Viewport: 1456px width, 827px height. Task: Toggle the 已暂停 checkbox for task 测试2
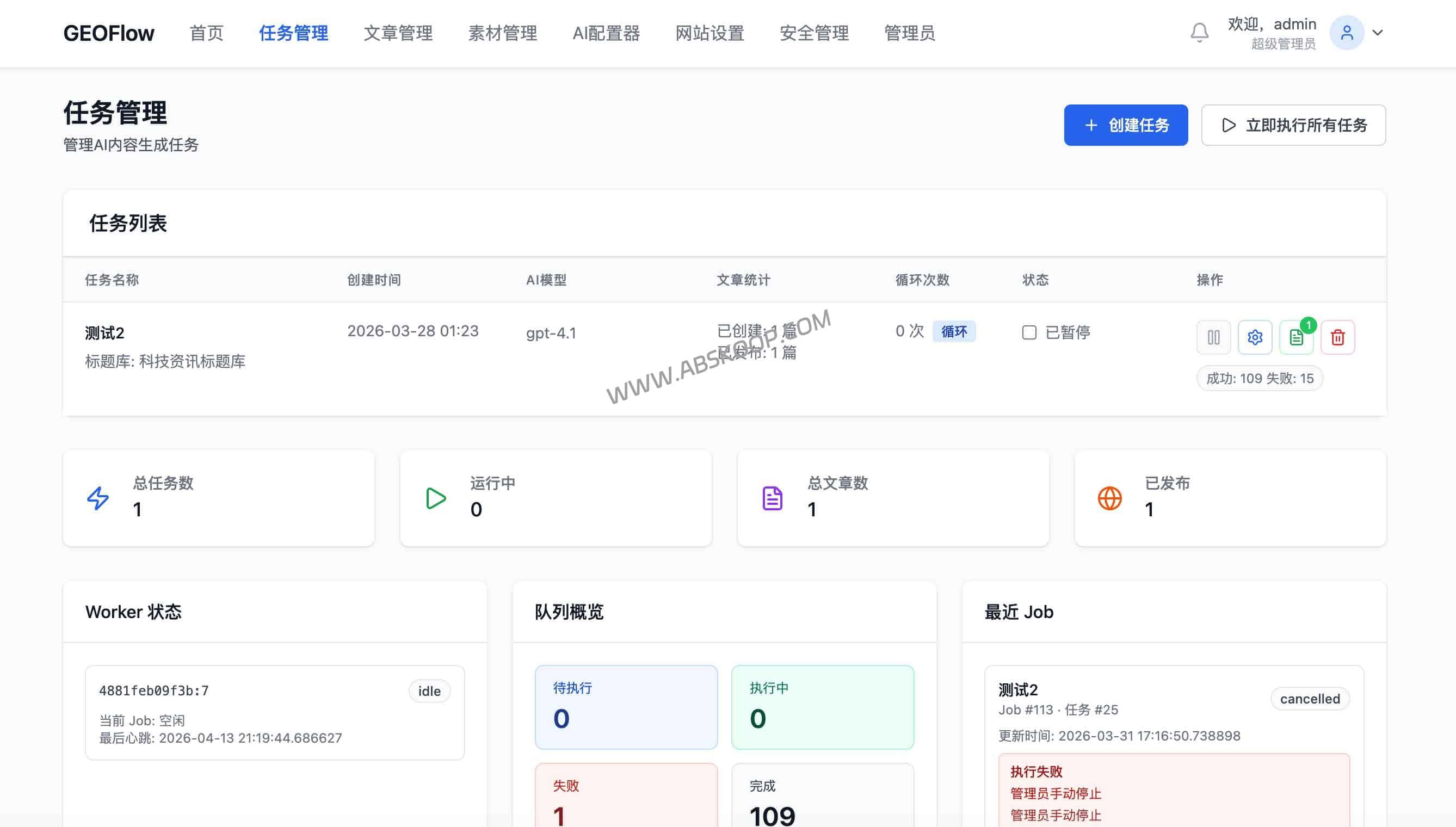point(1029,332)
